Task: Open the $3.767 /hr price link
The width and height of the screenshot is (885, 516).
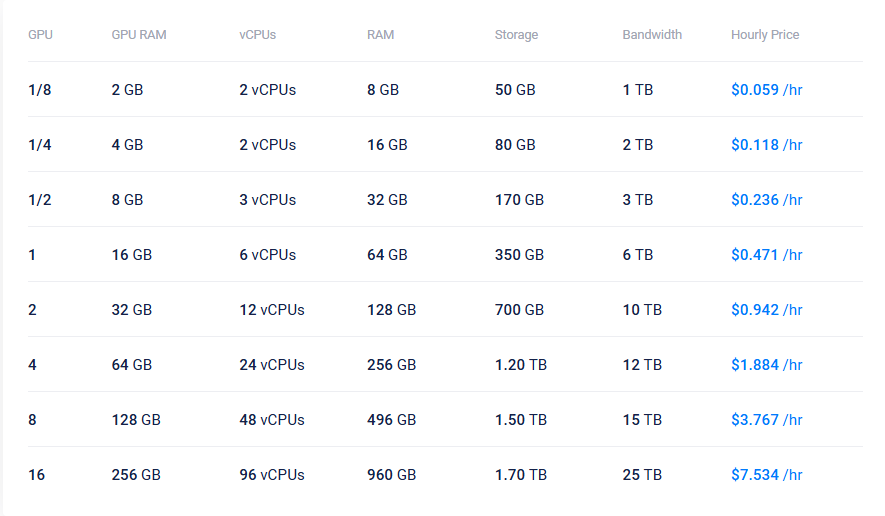Action: pyautogui.click(x=766, y=420)
